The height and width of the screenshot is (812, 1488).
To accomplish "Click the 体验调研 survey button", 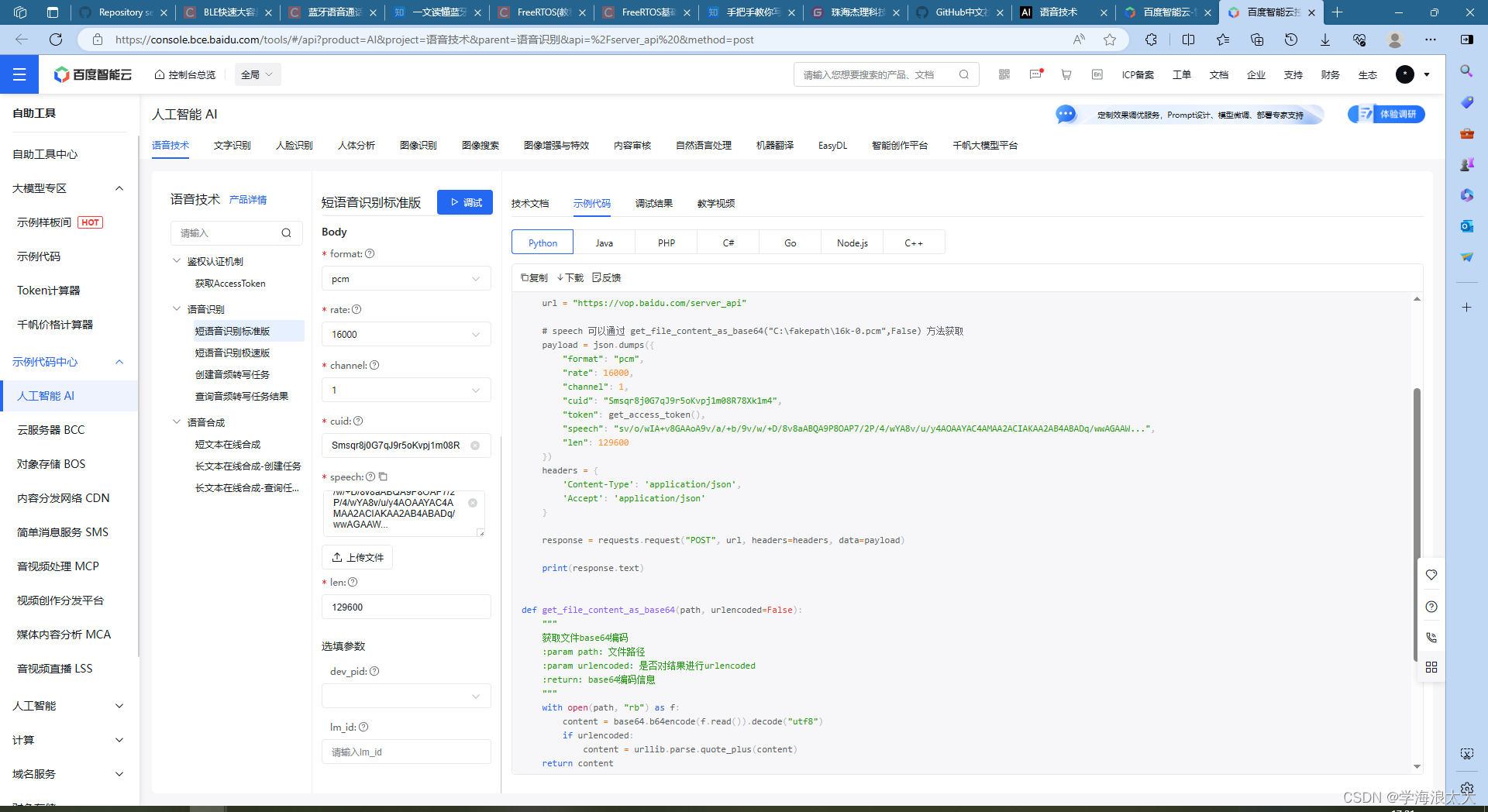I will [1386, 114].
